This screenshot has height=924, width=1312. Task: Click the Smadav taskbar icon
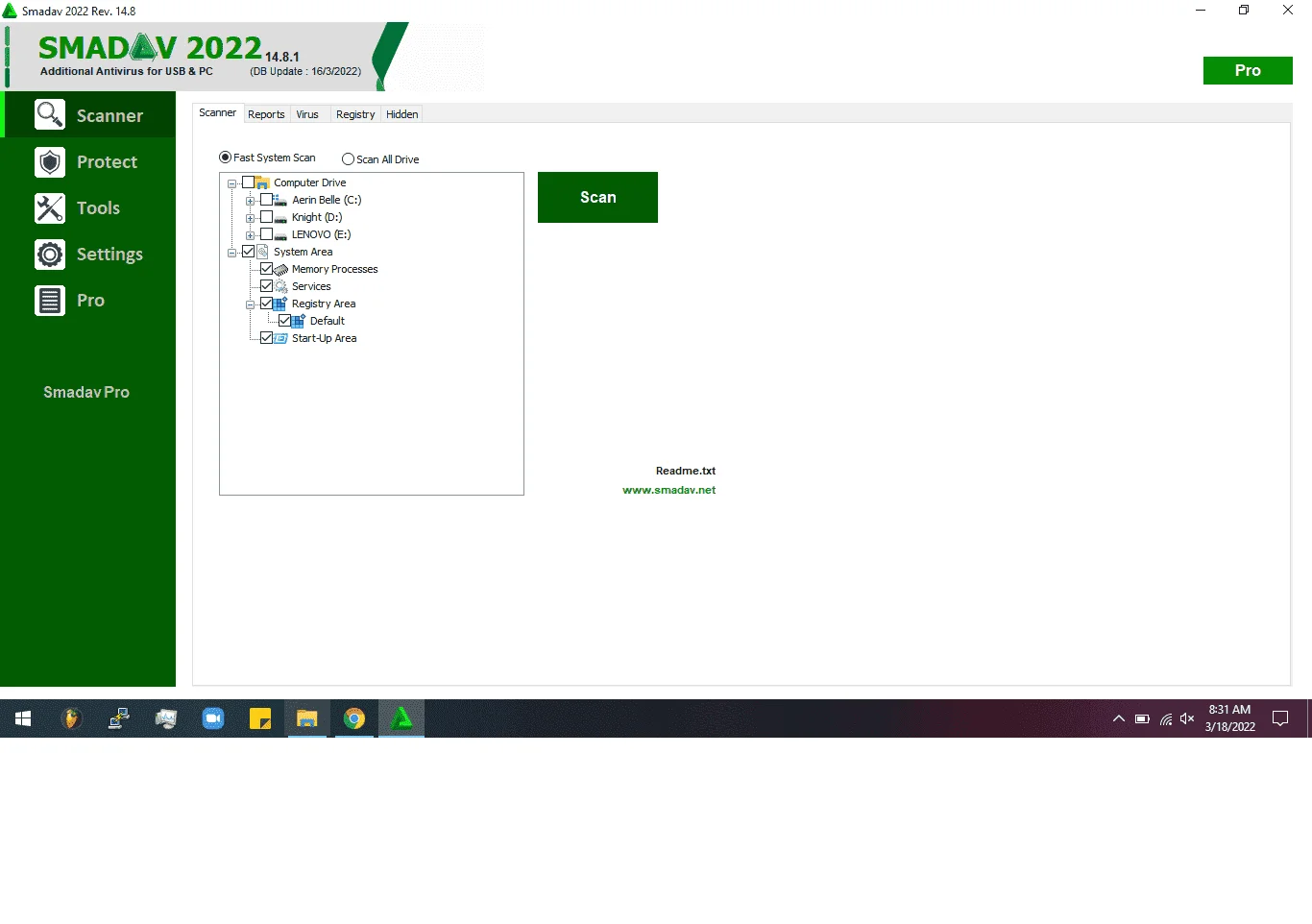click(x=401, y=718)
